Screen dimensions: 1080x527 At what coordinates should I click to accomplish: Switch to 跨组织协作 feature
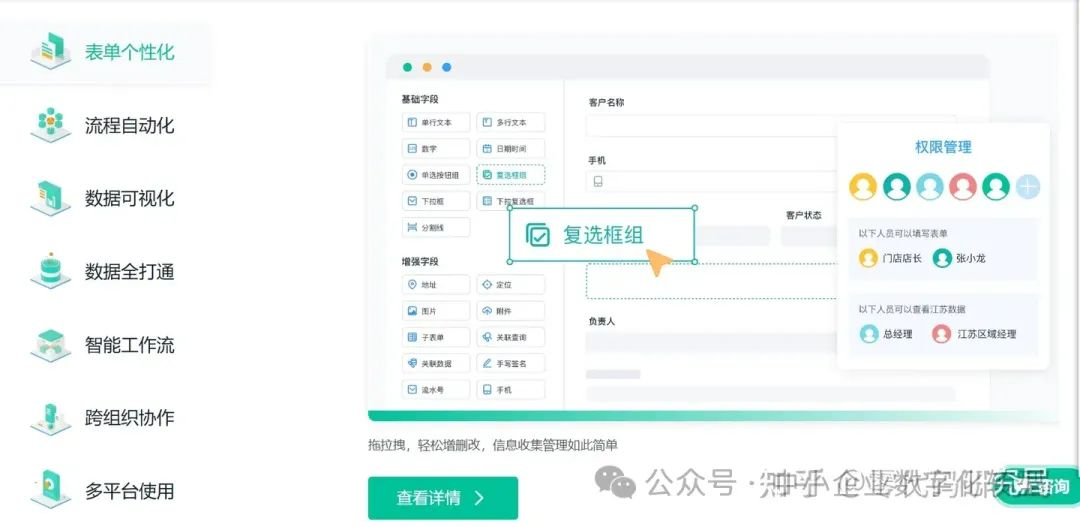coord(105,417)
